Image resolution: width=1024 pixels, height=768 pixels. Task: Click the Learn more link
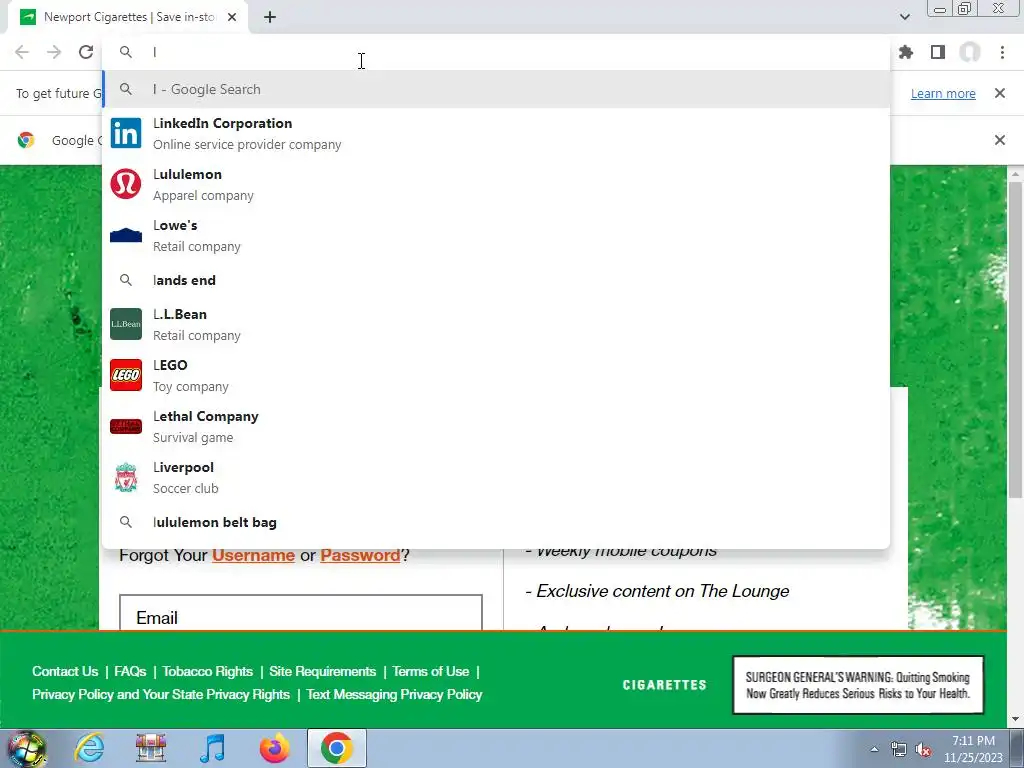tap(943, 93)
